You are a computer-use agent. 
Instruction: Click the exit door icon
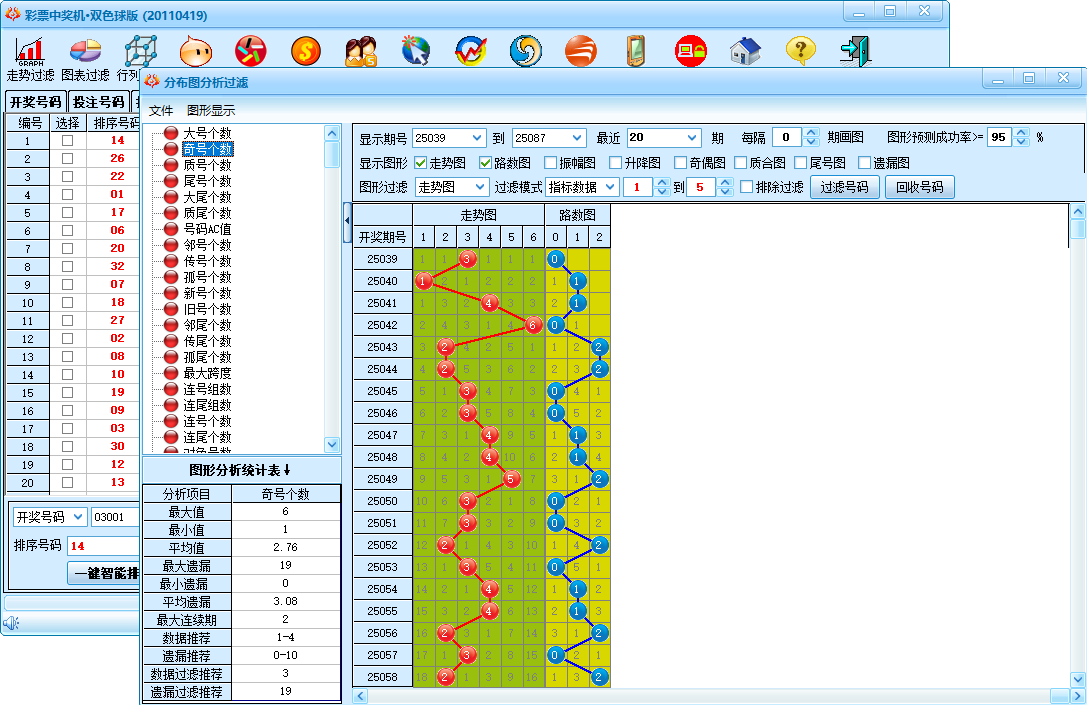click(x=855, y=50)
